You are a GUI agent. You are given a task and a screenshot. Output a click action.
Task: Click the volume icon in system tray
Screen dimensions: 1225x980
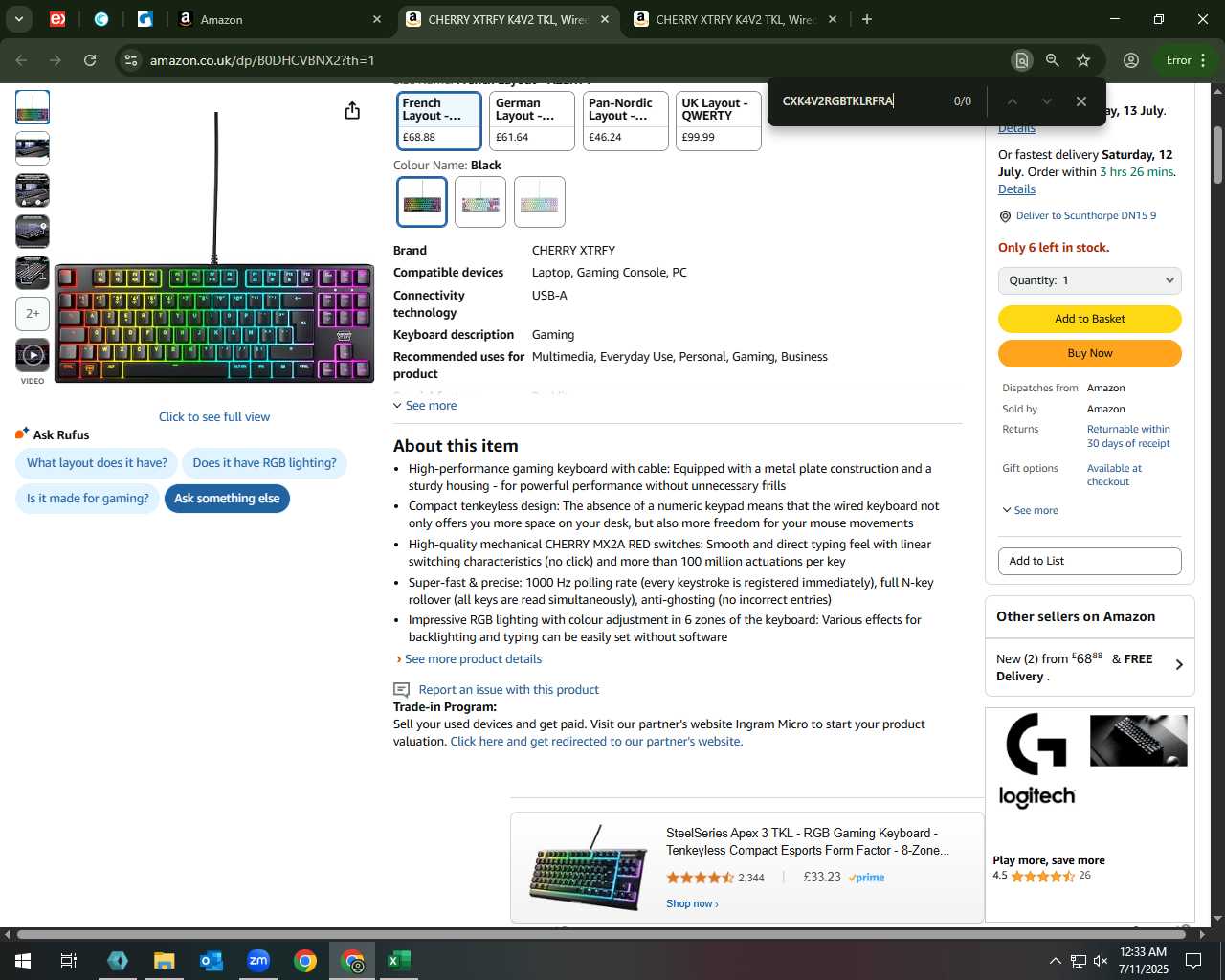[x=1101, y=960]
